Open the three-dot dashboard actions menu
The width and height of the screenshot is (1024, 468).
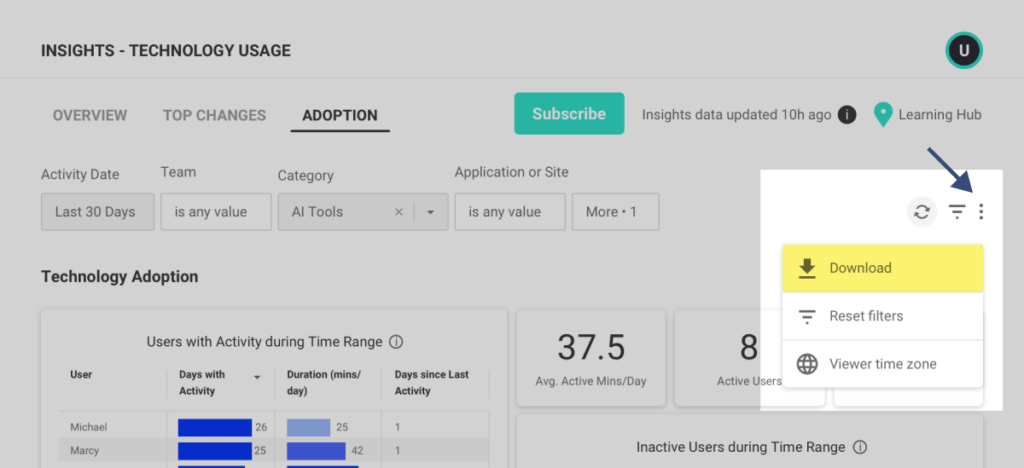click(x=982, y=212)
